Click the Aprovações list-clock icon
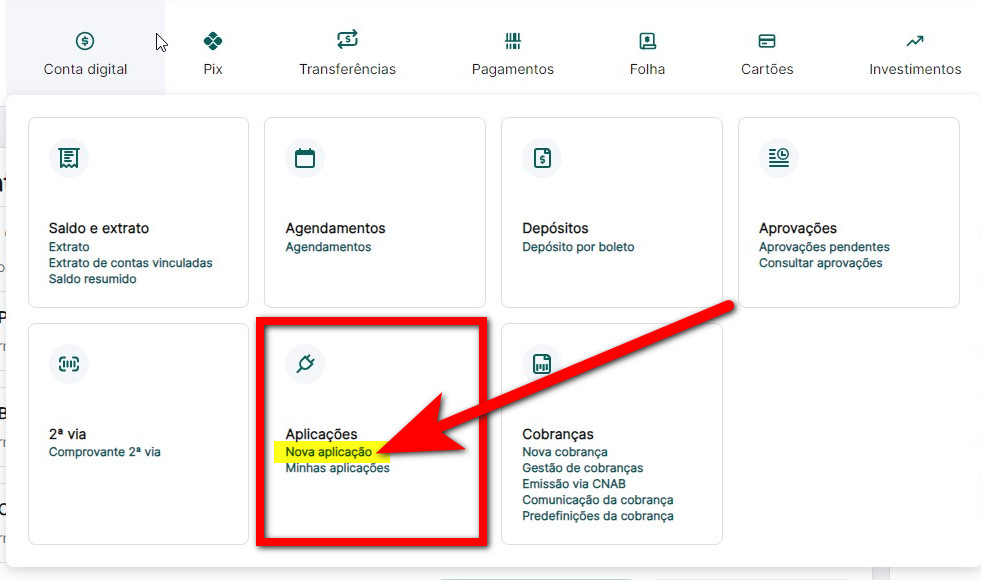The image size is (981, 580). click(778, 157)
